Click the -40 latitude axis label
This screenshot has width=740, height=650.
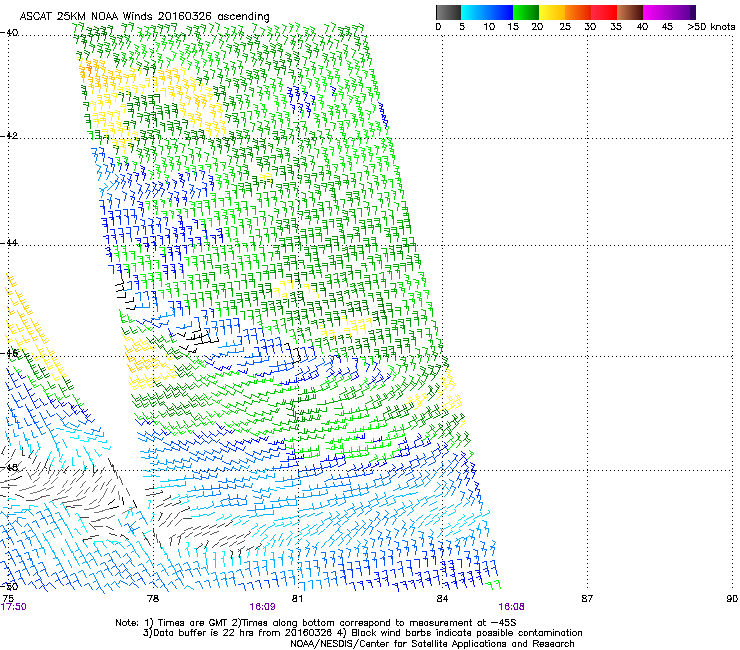click(9, 33)
